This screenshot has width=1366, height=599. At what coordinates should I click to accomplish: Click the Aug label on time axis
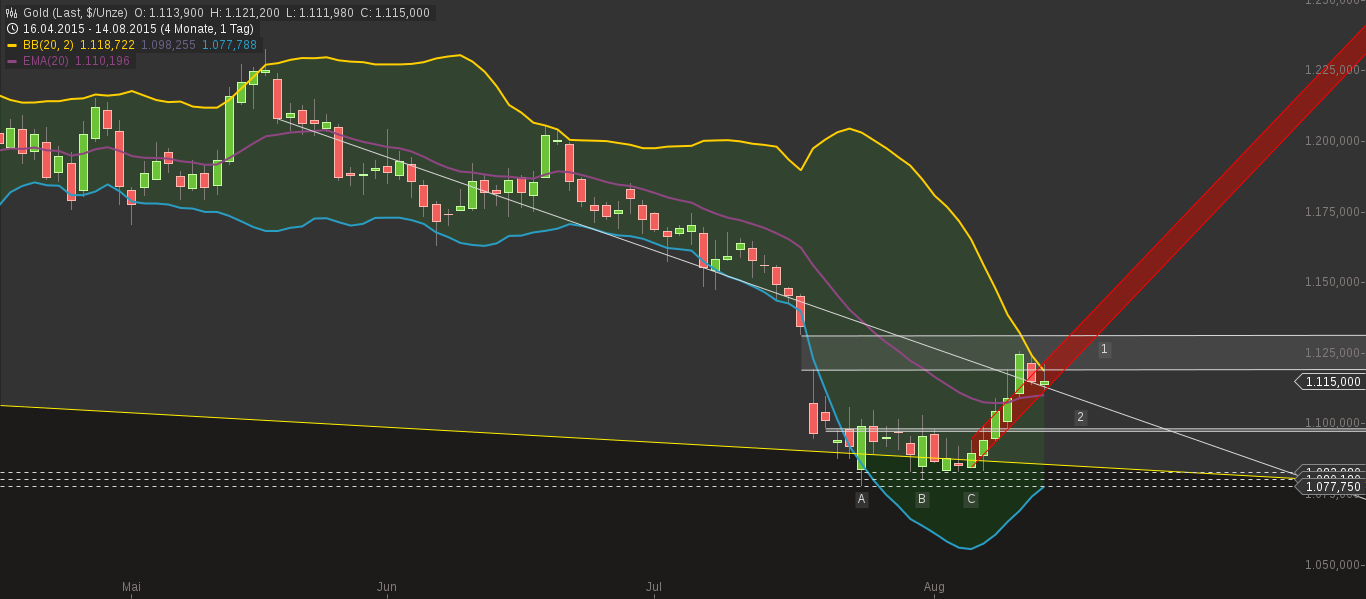click(x=934, y=586)
